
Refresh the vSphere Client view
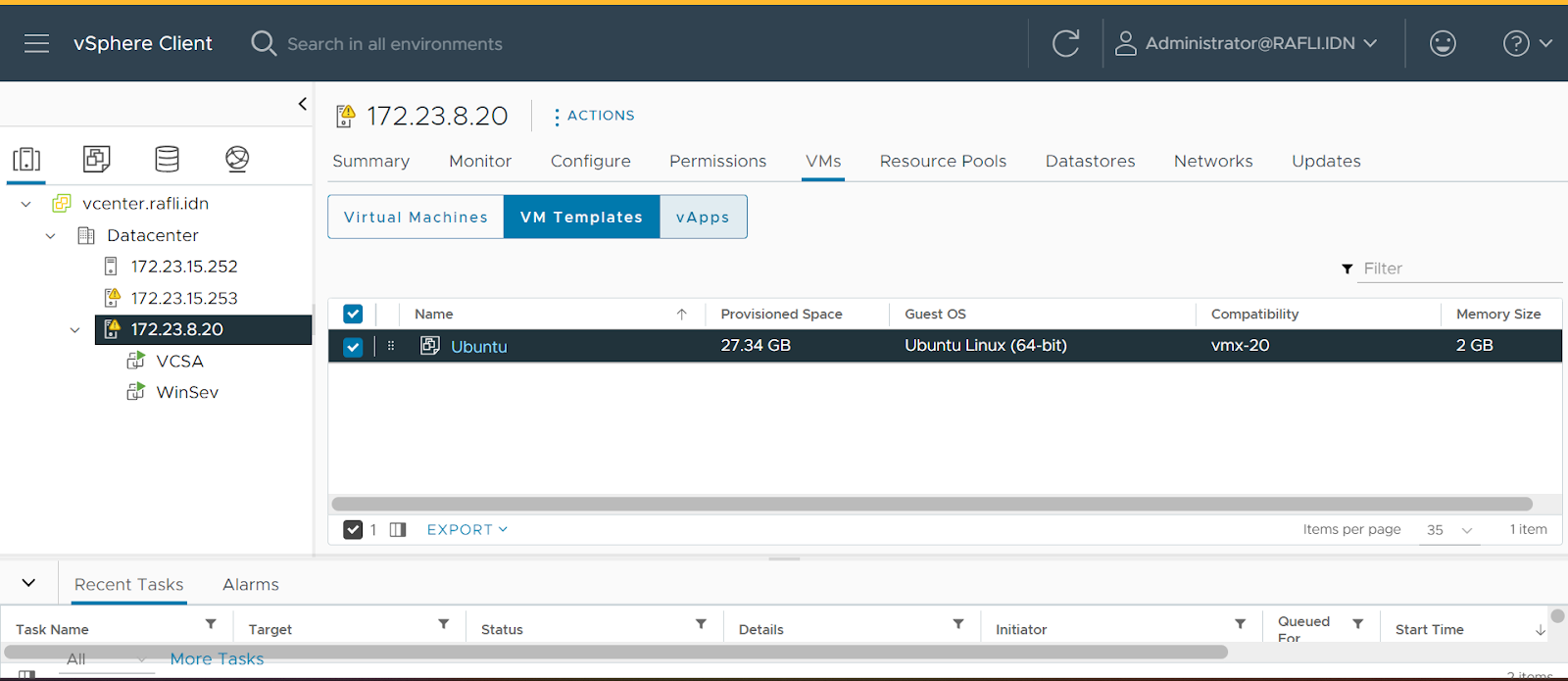(1065, 43)
